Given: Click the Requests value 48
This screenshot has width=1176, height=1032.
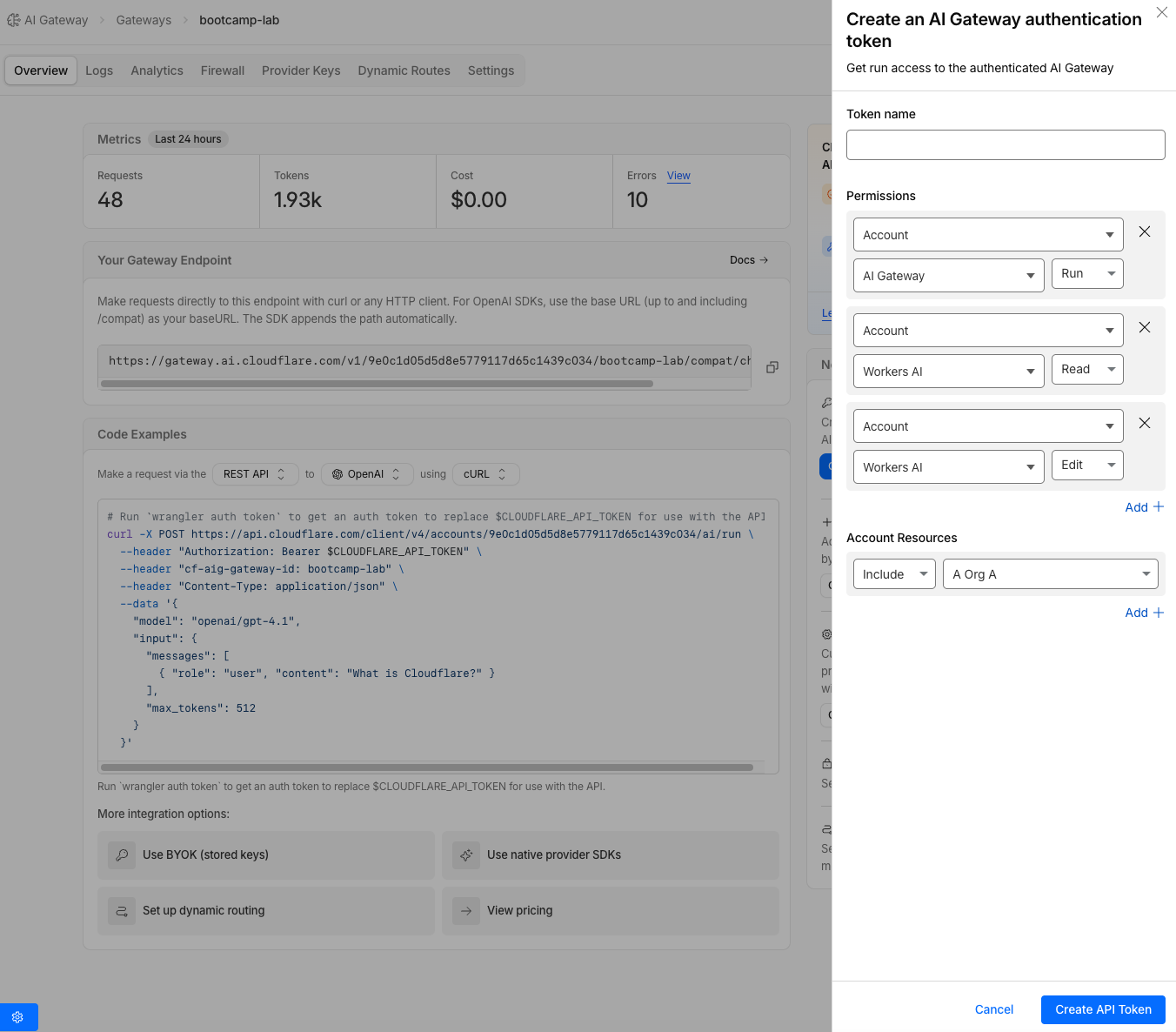Looking at the screenshot, I should (110, 200).
